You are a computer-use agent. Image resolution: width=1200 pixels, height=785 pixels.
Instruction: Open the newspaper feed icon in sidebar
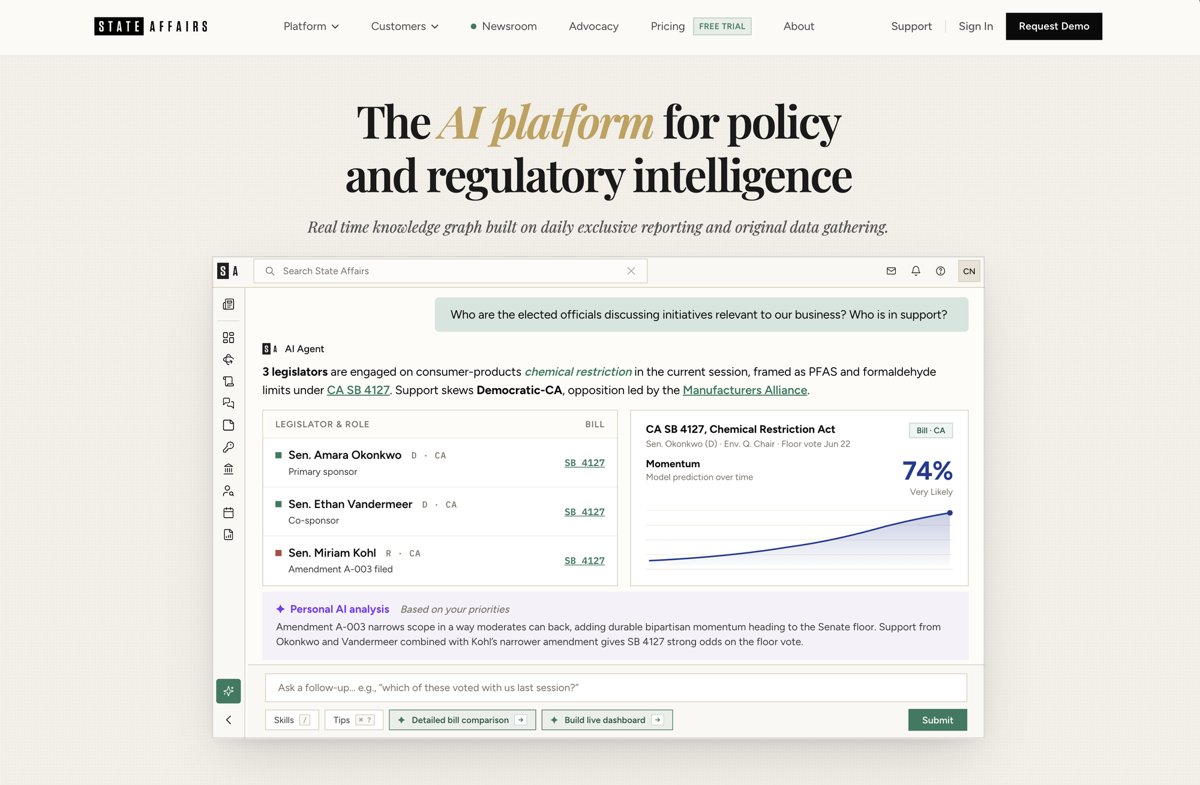(x=228, y=304)
